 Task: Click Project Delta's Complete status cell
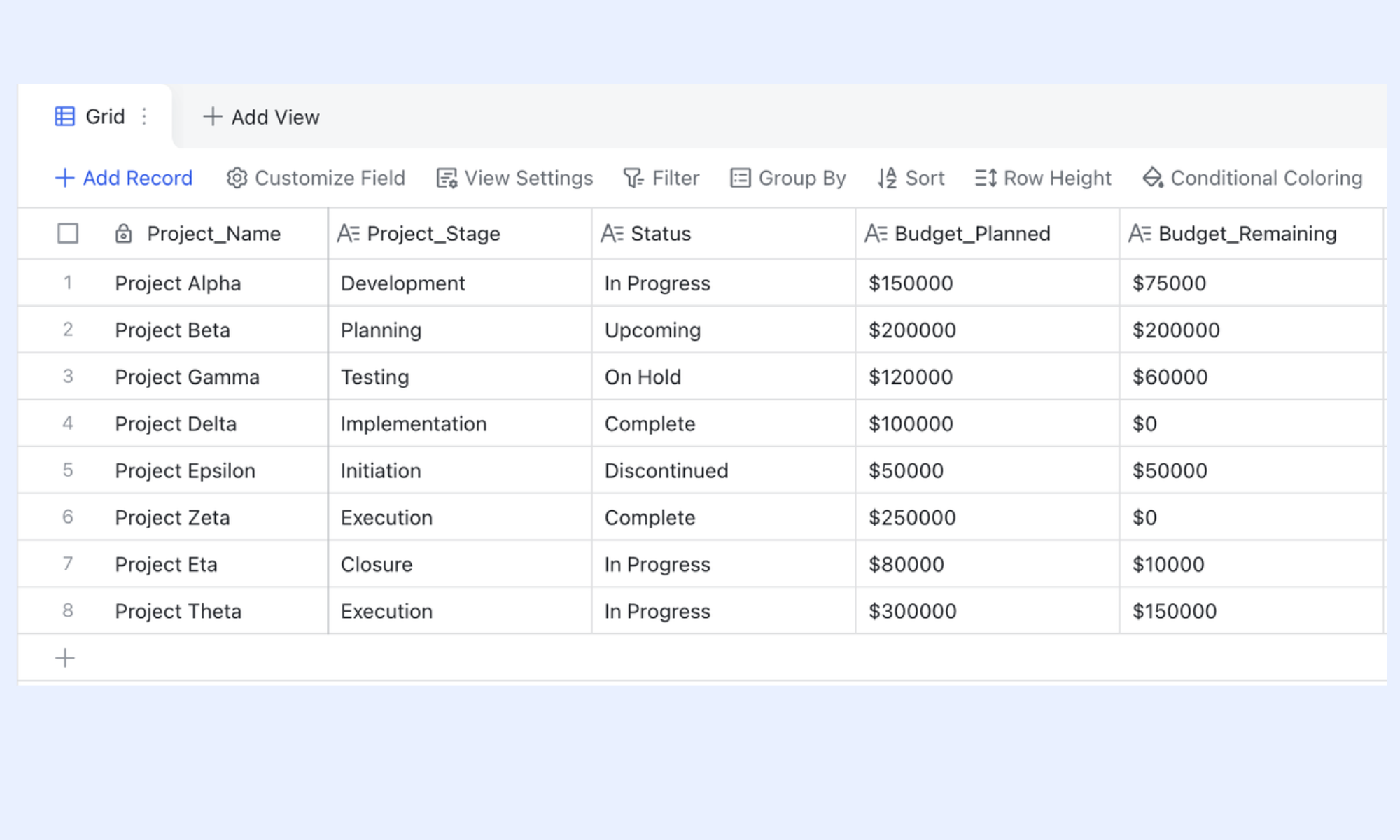coord(724,423)
